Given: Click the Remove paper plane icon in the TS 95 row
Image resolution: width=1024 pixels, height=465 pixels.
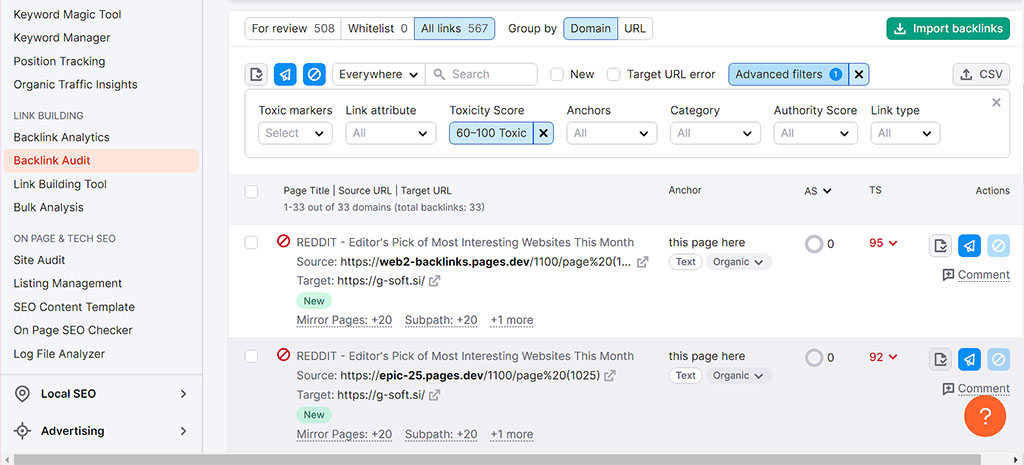Looking at the screenshot, I should point(970,246).
